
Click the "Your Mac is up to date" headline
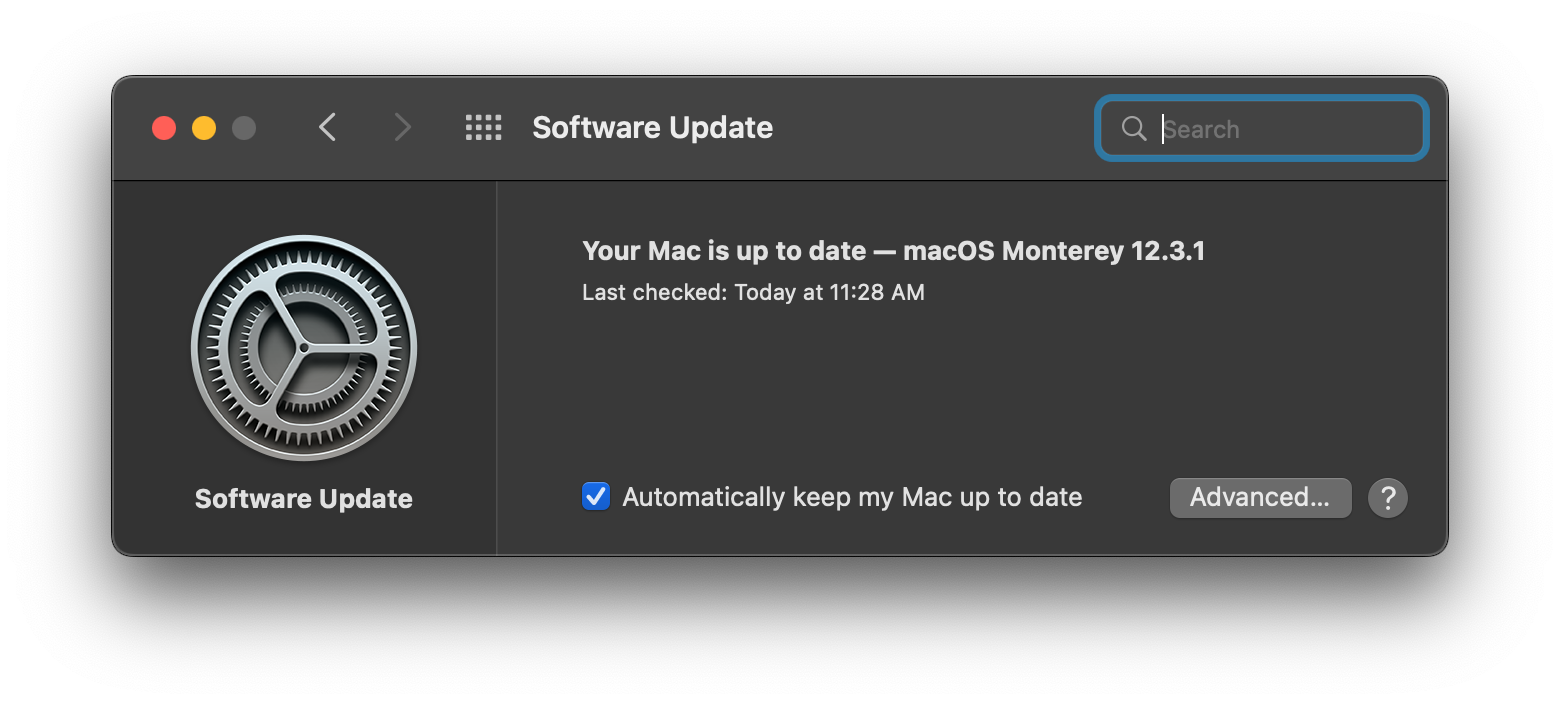[x=724, y=250]
